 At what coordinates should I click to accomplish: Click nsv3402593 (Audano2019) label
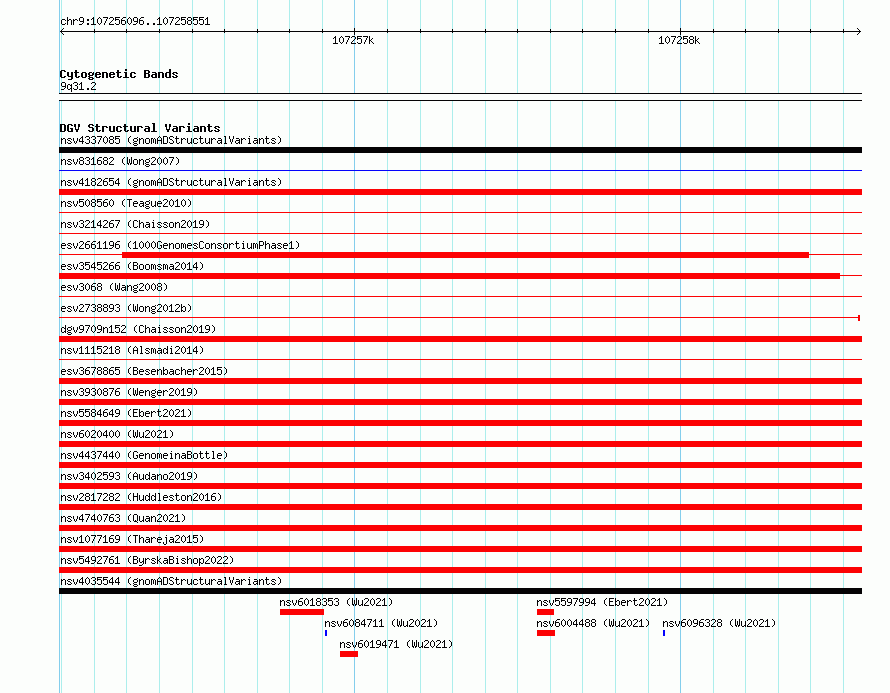click(129, 476)
